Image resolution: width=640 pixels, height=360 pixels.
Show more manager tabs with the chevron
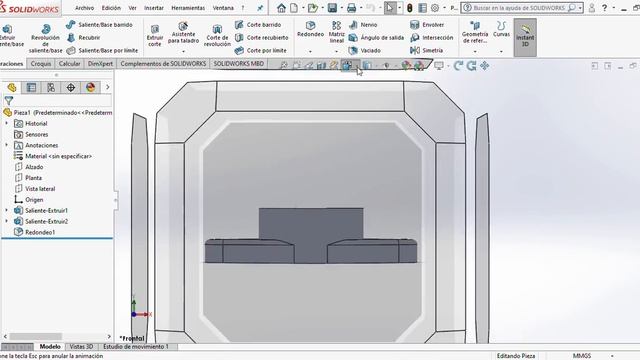[108, 87]
